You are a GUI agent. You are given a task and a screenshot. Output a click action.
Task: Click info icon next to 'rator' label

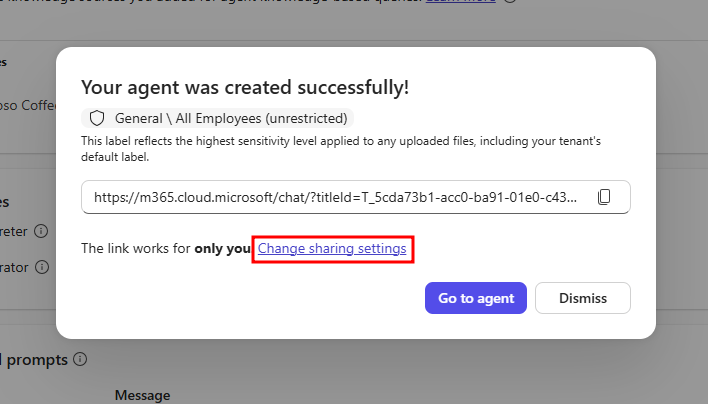coord(41,267)
